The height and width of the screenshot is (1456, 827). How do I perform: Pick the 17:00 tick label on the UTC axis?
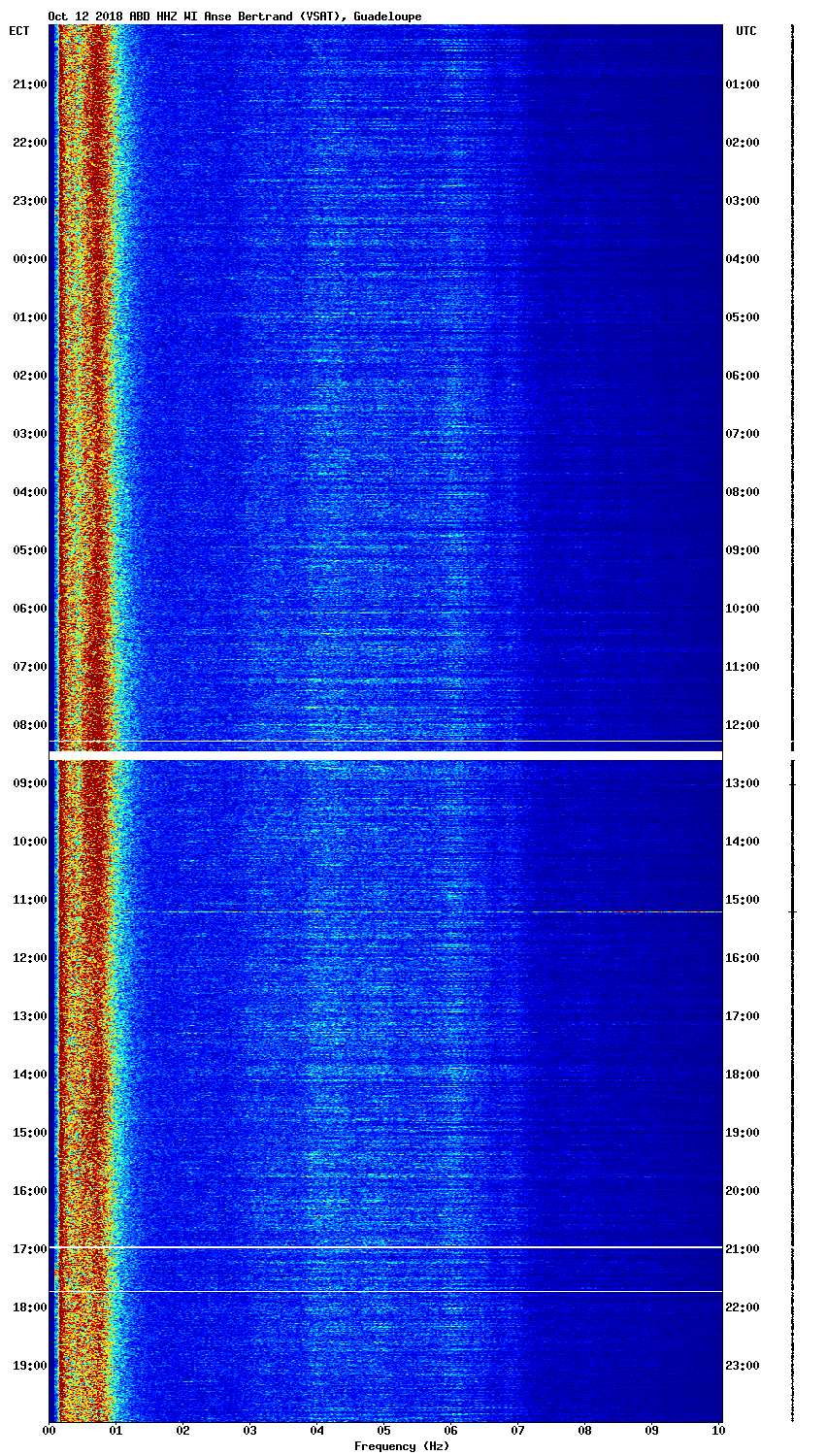[x=743, y=1016]
